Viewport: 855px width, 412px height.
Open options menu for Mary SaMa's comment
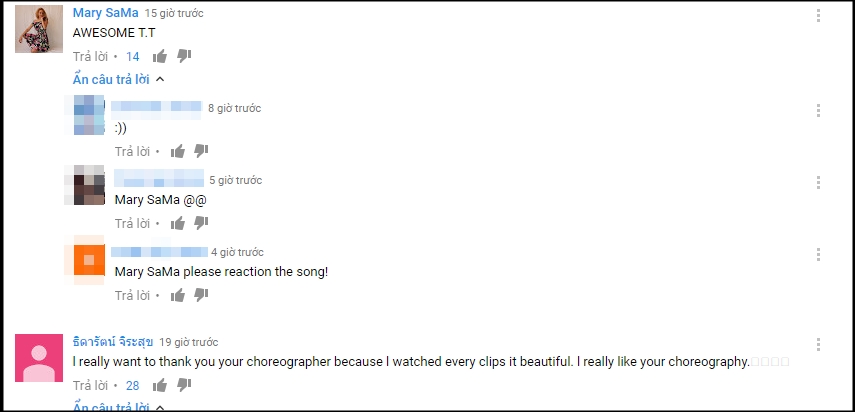818,16
